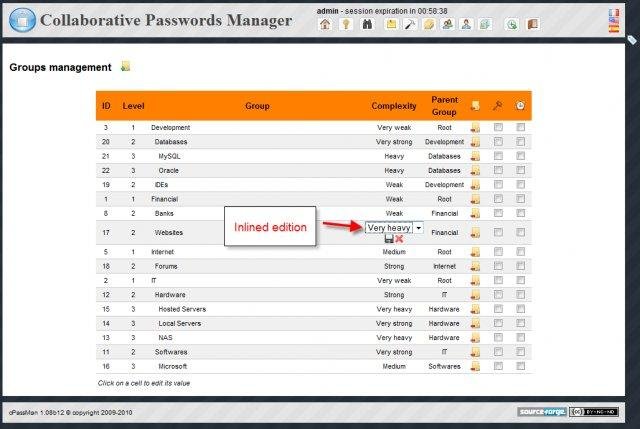Click the Collaborative Passwords Manager title
Image resolution: width=640 pixels, height=429 pixels.
166,20
